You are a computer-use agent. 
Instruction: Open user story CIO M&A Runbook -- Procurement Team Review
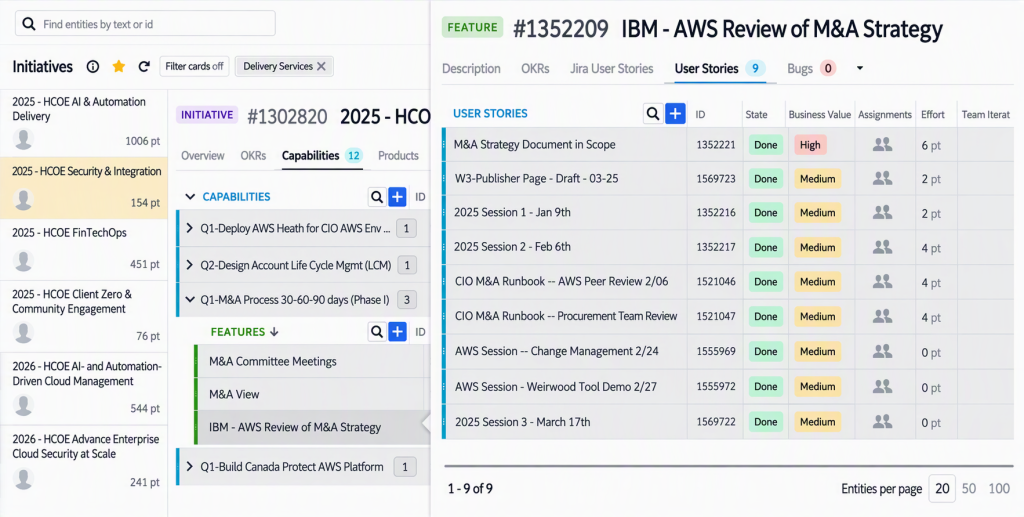click(x=566, y=316)
